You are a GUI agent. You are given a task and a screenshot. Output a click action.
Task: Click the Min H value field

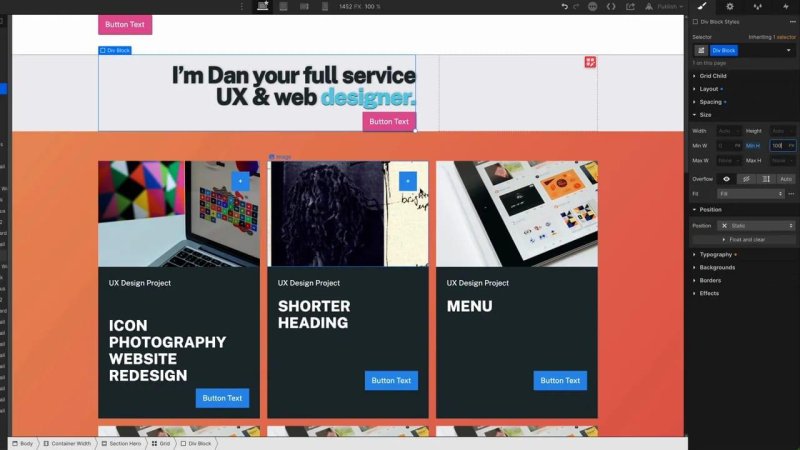click(x=783, y=146)
